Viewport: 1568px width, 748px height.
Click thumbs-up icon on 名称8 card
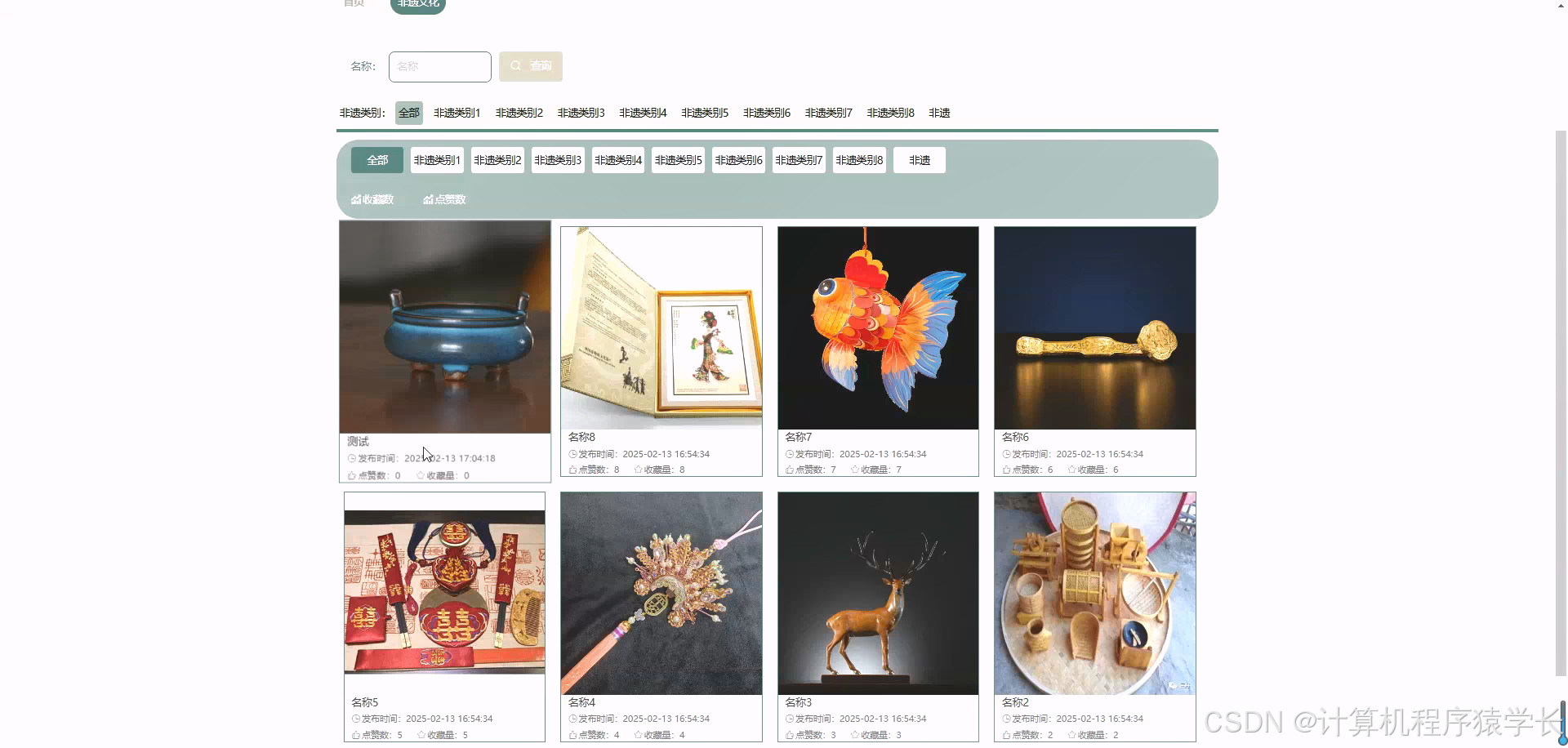572,470
